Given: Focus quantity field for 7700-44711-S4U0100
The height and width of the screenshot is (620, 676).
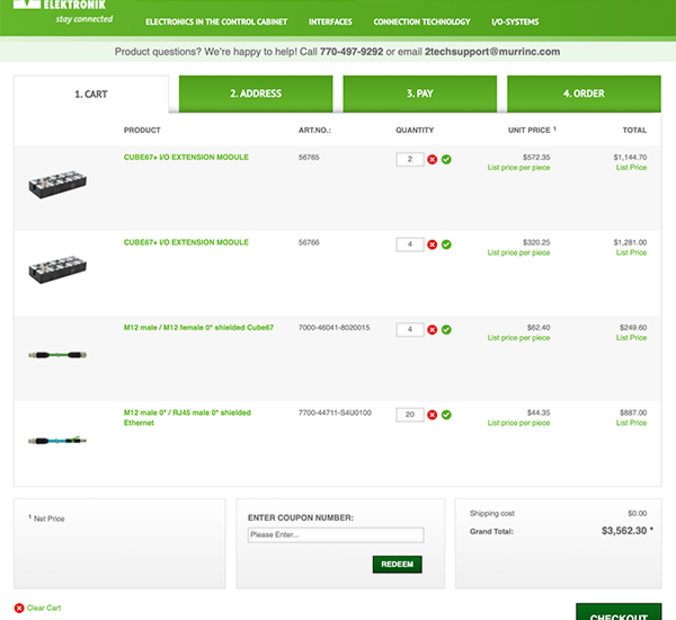Looking at the screenshot, I should [x=410, y=415].
